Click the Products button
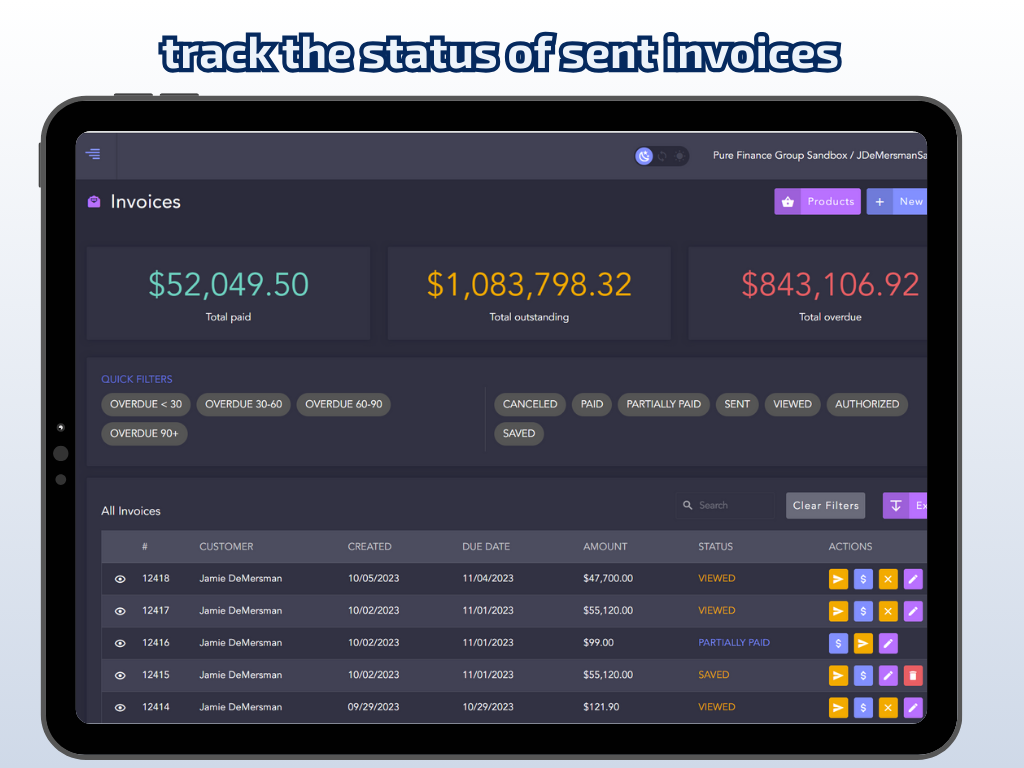 [817, 202]
